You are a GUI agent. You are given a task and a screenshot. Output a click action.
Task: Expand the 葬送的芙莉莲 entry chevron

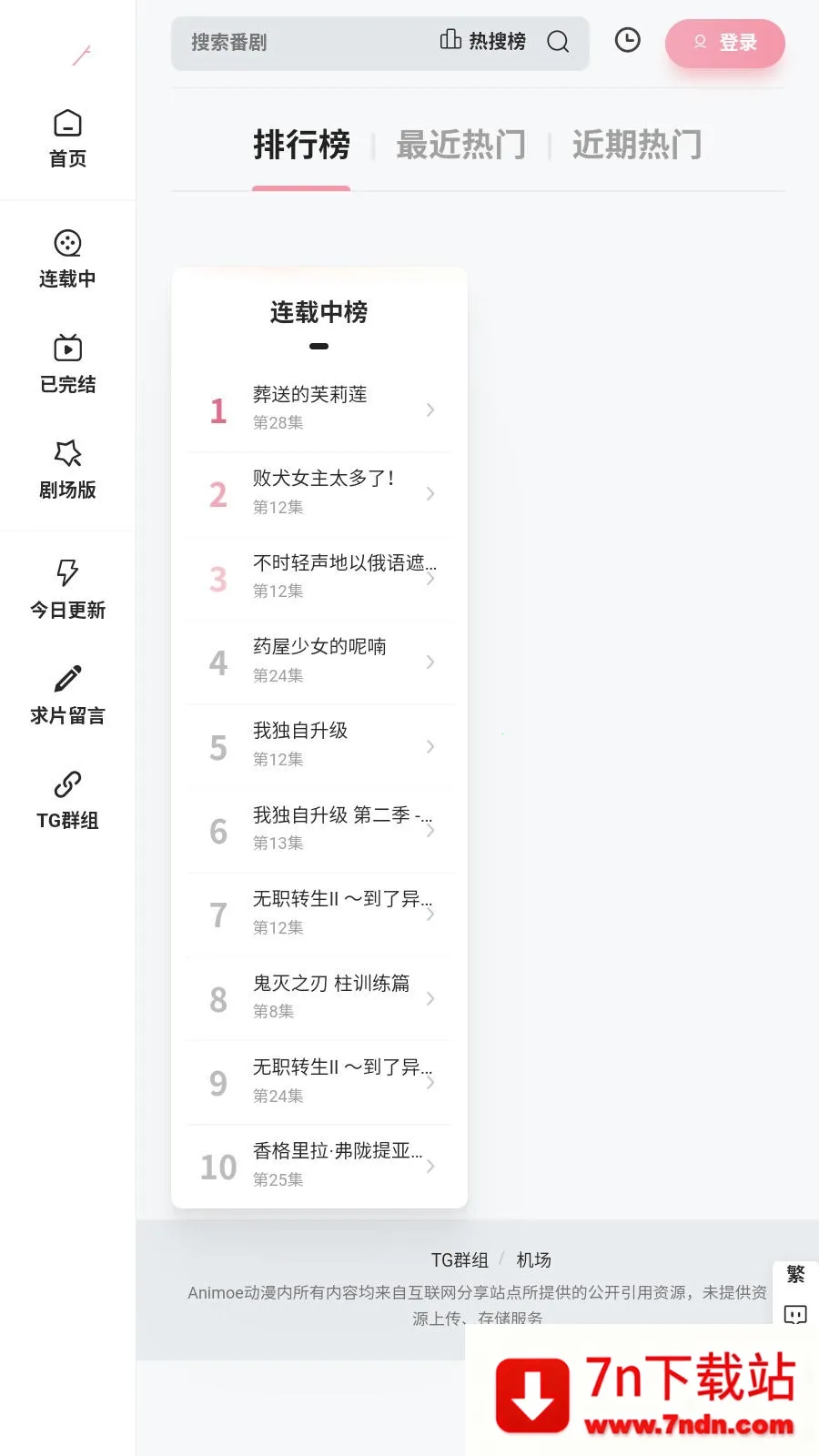coord(430,410)
